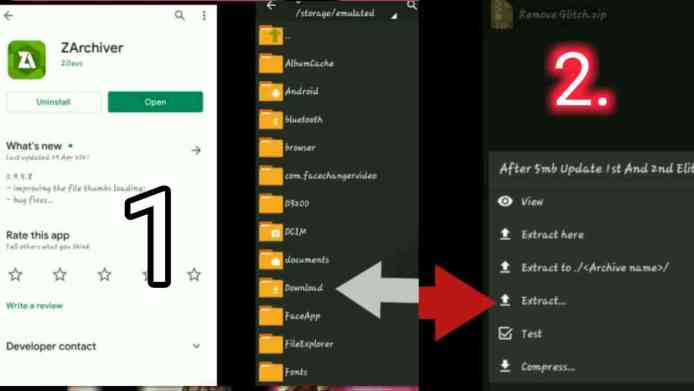Click the Write a review link
The height and width of the screenshot is (391, 694).
coord(35,306)
